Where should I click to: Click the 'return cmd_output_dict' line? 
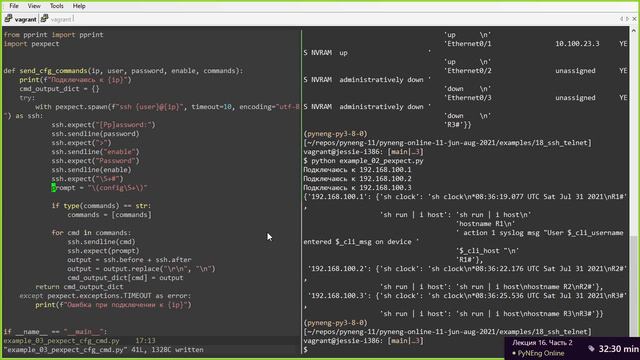pos(79,287)
